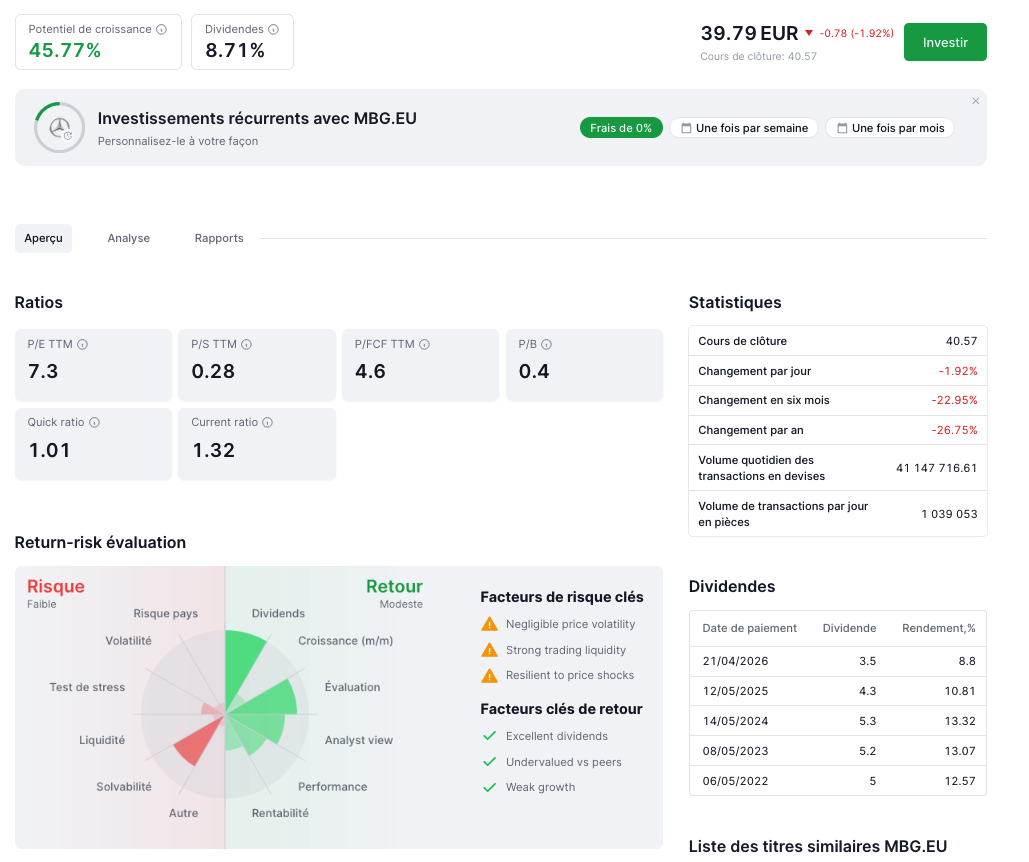1029x862 pixels.
Task: Click the checkmark beside Undervalued vs peers
Action: tap(490, 762)
